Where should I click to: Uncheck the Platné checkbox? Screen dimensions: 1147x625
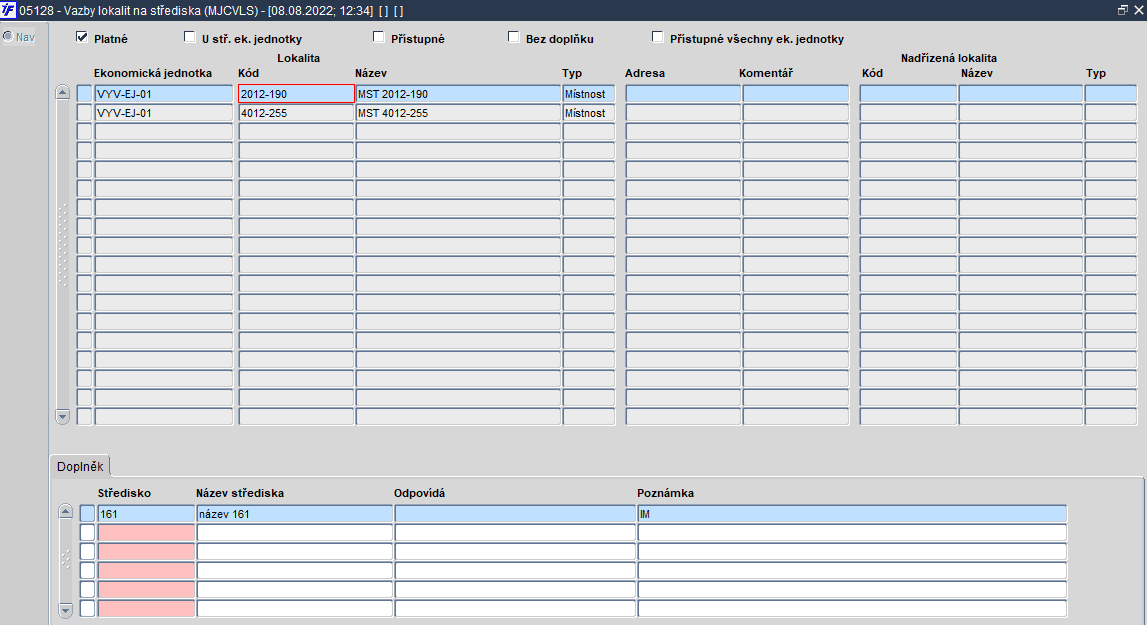[x=82, y=37]
